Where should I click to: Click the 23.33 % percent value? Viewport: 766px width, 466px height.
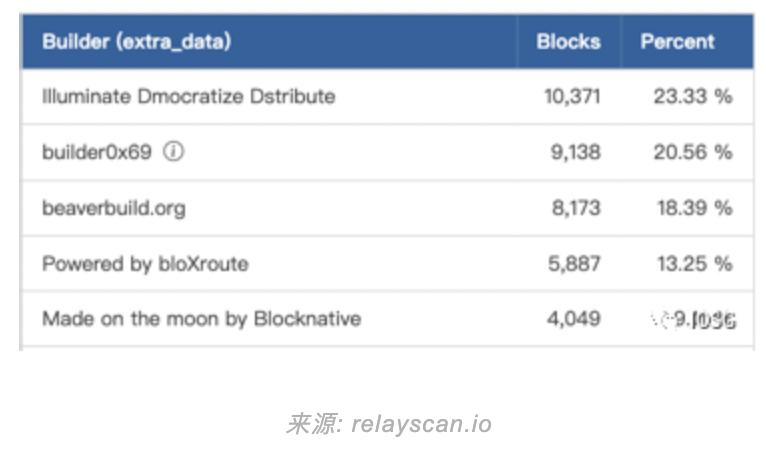tap(692, 97)
